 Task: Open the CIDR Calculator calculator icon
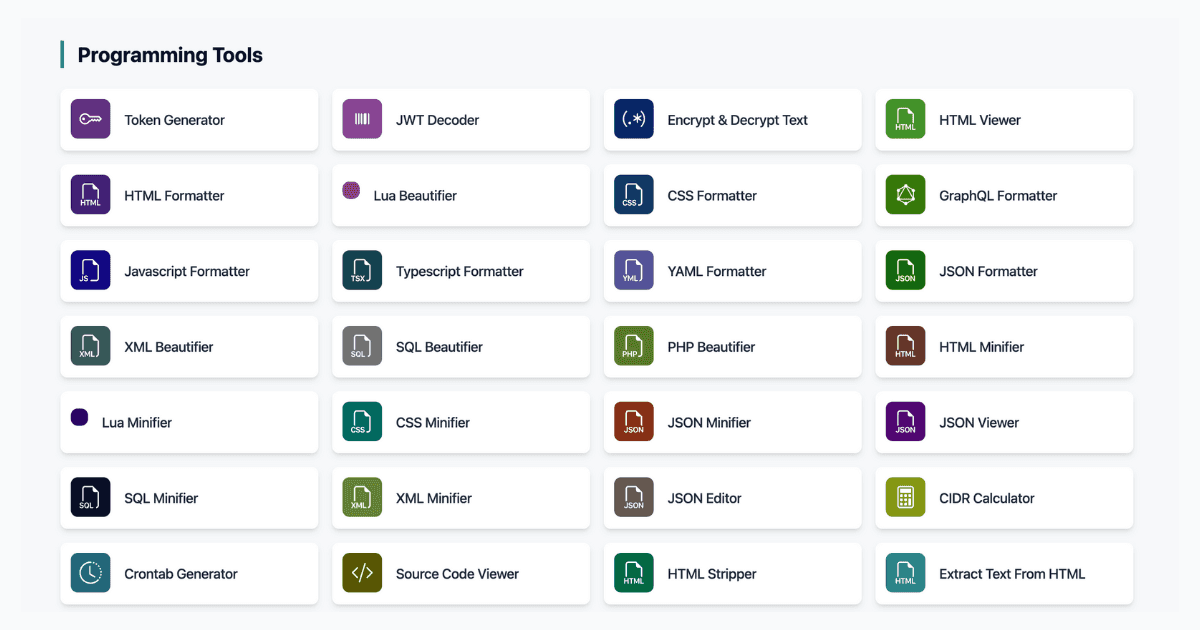[905, 497]
